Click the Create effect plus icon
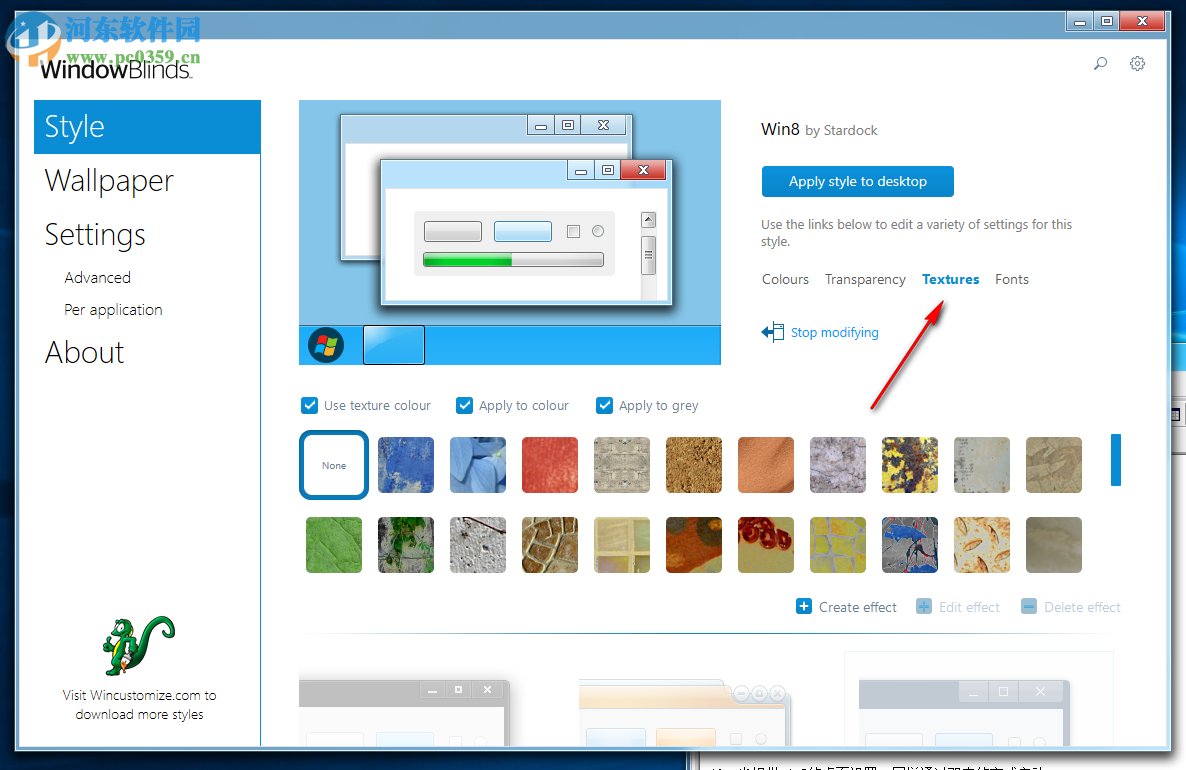This screenshot has height=770, width=1186. [x=803, y=606]
